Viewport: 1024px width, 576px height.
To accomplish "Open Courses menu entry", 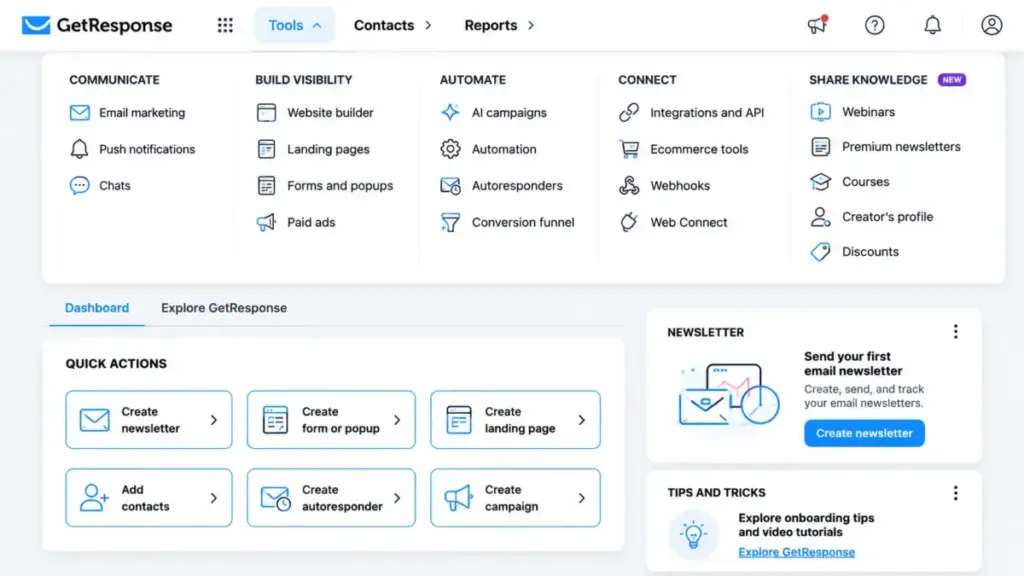I will point(850,182).
